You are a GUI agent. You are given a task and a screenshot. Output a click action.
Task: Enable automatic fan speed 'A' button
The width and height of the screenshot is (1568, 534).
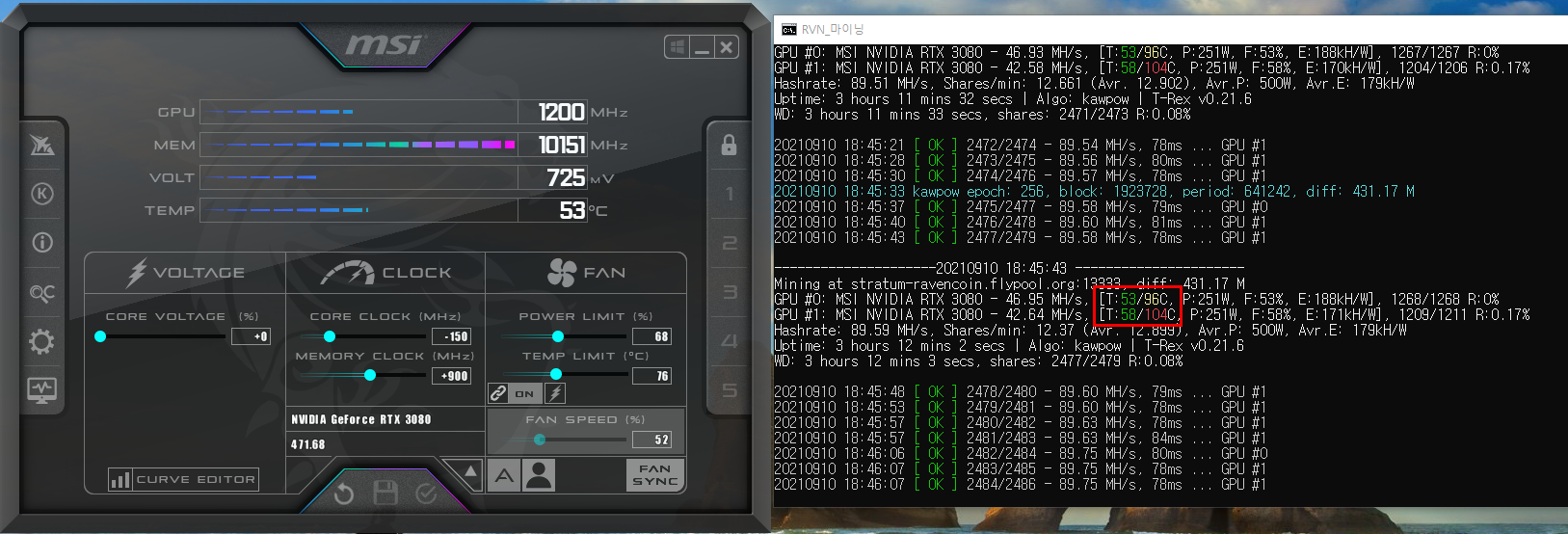click(x=504, y=475)
